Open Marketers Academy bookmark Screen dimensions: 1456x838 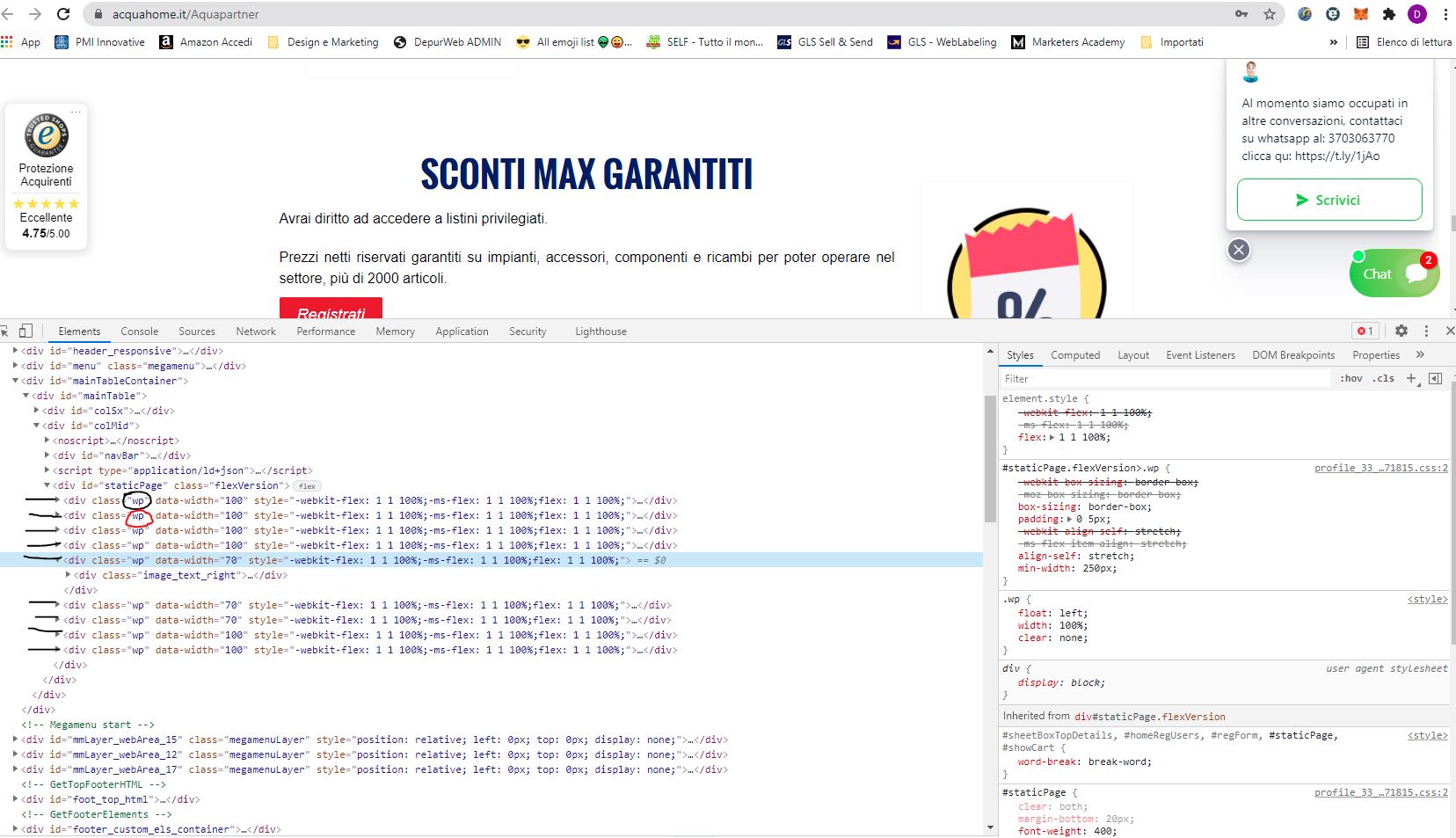coord(1068,41)
